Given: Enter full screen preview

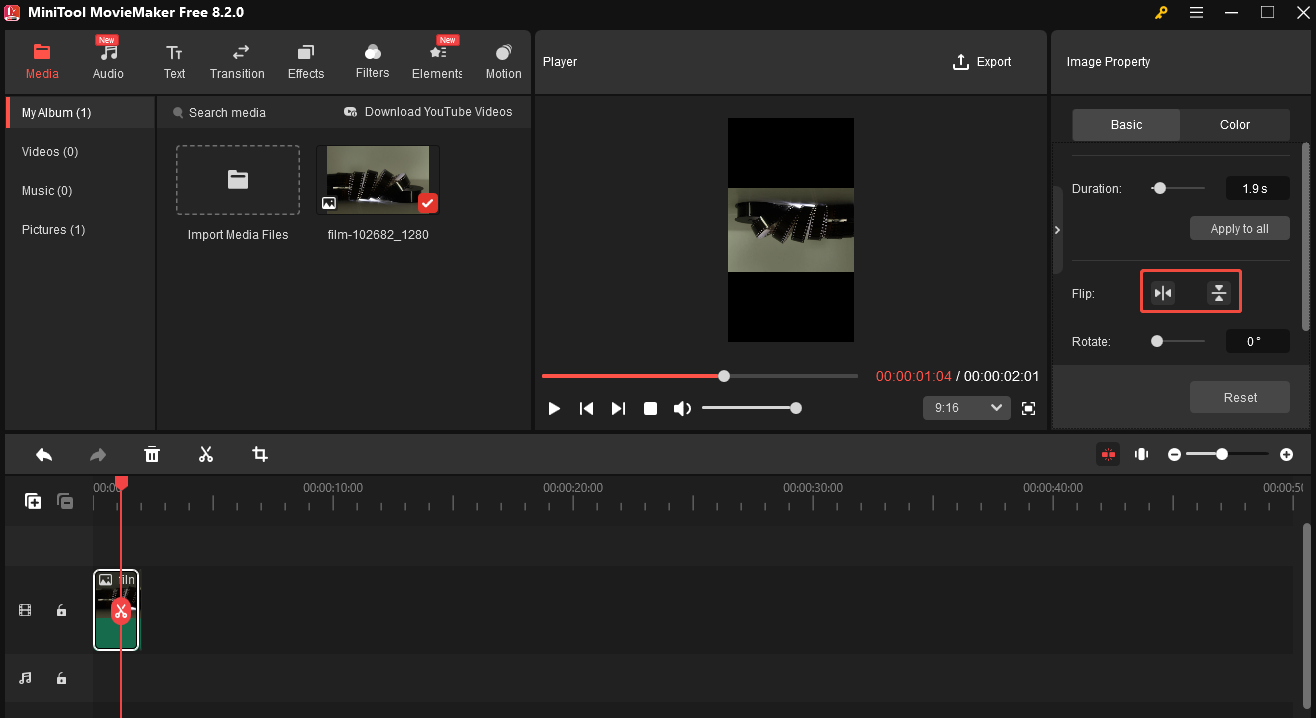Looking at the screenshot, I should point(1028,408).
